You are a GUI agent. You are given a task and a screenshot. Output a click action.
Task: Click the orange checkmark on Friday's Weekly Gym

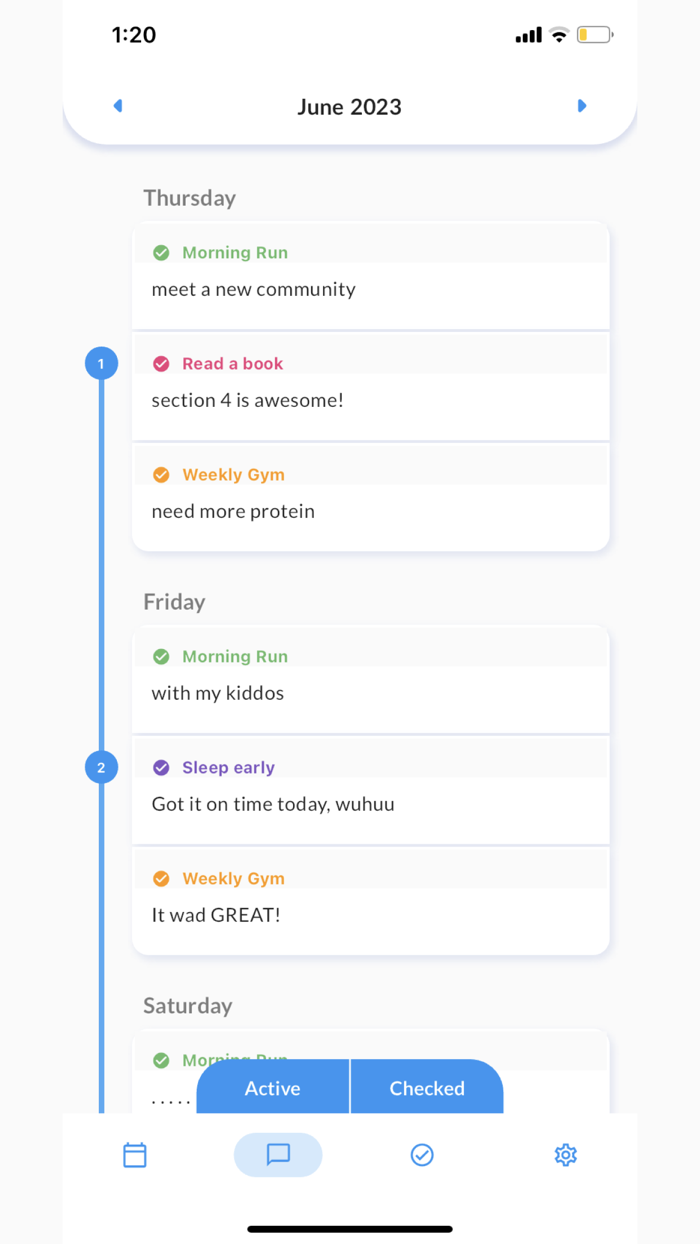tap(161, 879)
